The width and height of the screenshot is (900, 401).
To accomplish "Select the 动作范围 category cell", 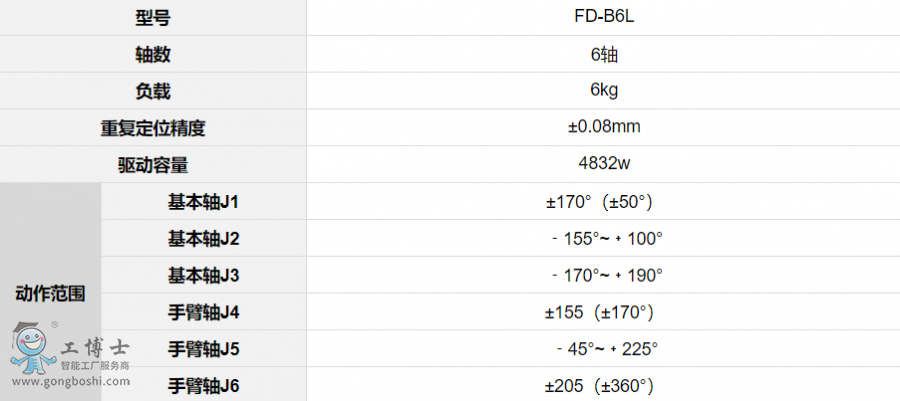I will pos(50,293).
